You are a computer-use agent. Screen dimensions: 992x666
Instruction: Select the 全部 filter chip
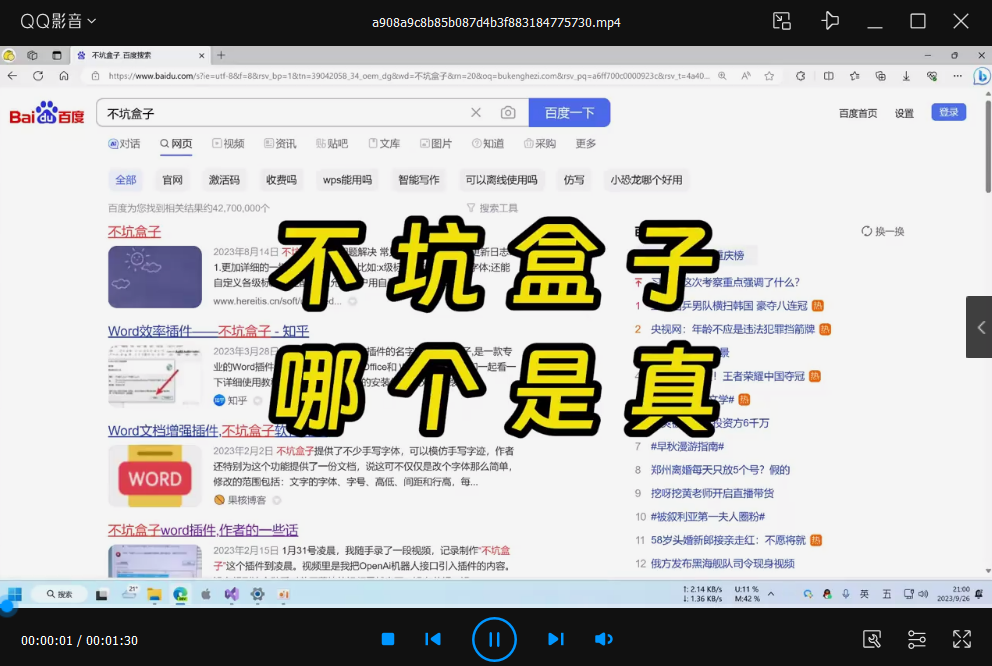pos(125,180)
